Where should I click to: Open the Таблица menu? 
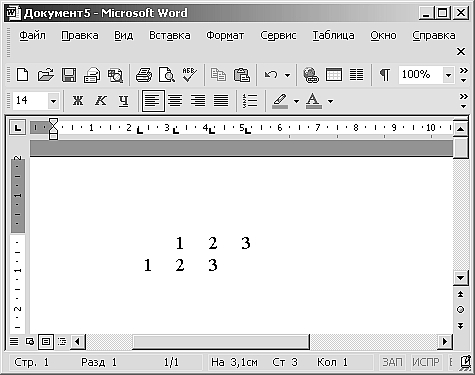pos(333,35)
